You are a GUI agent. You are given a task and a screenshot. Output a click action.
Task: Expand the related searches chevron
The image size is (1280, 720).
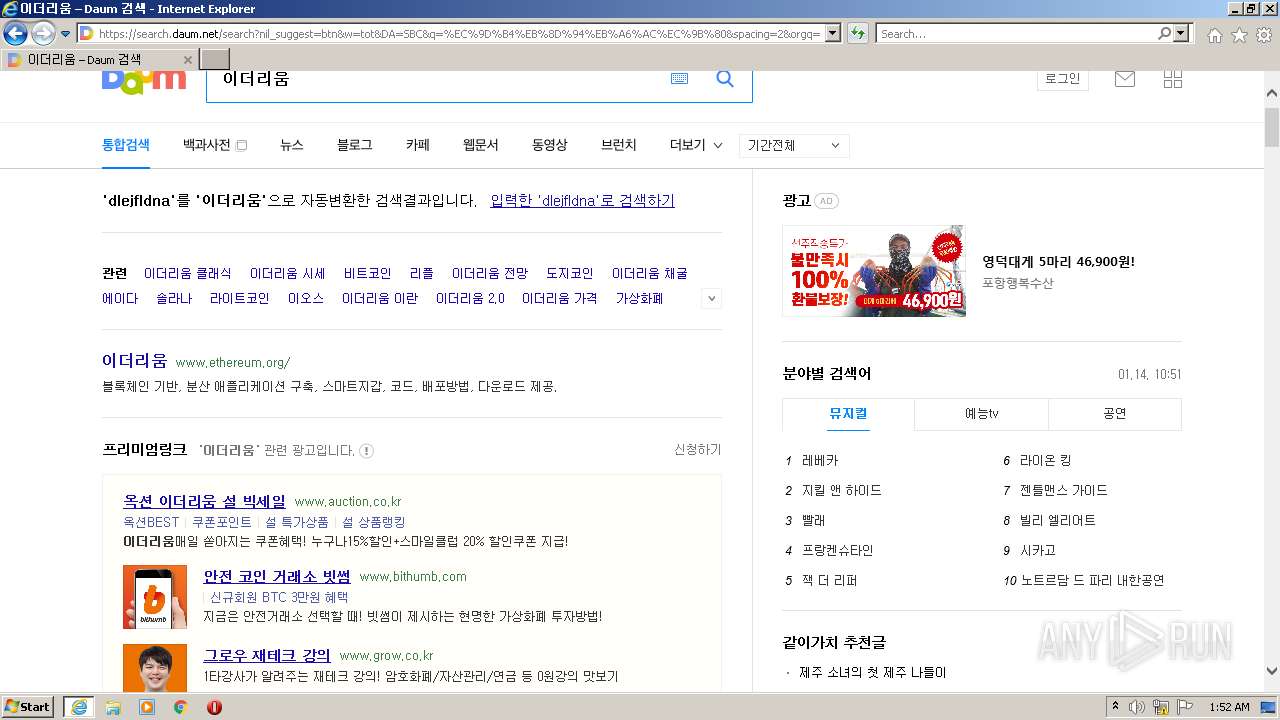pos(711,298)
